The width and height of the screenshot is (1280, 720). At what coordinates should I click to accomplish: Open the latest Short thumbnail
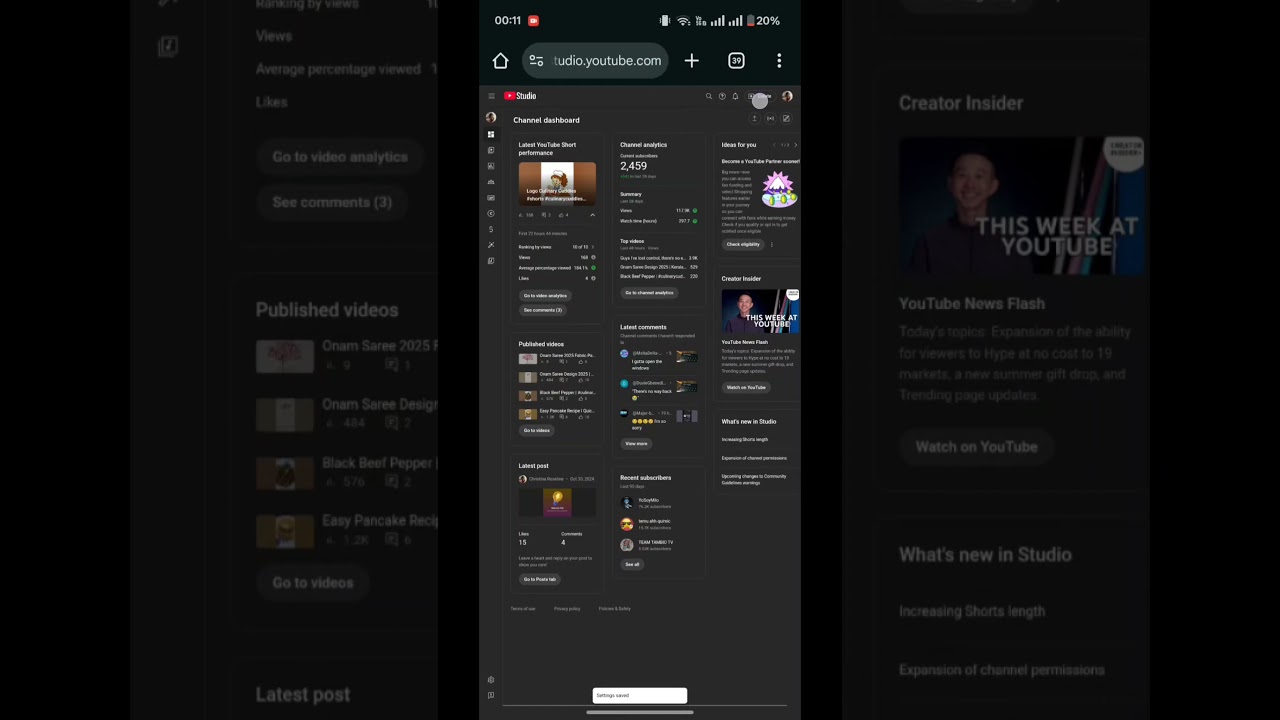(557, 183)
